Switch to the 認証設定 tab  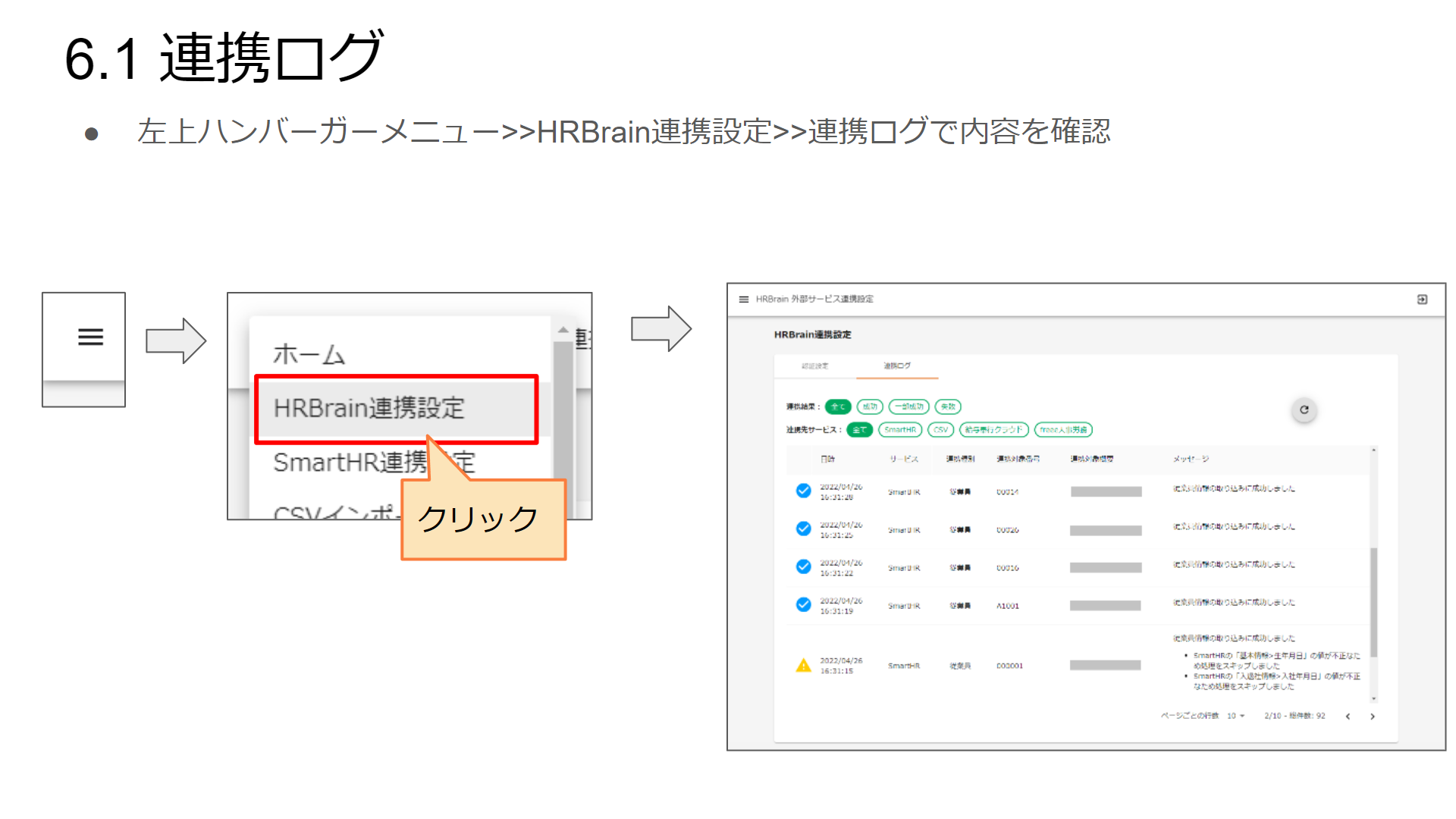pyautogui.click(x=815, y=366)
